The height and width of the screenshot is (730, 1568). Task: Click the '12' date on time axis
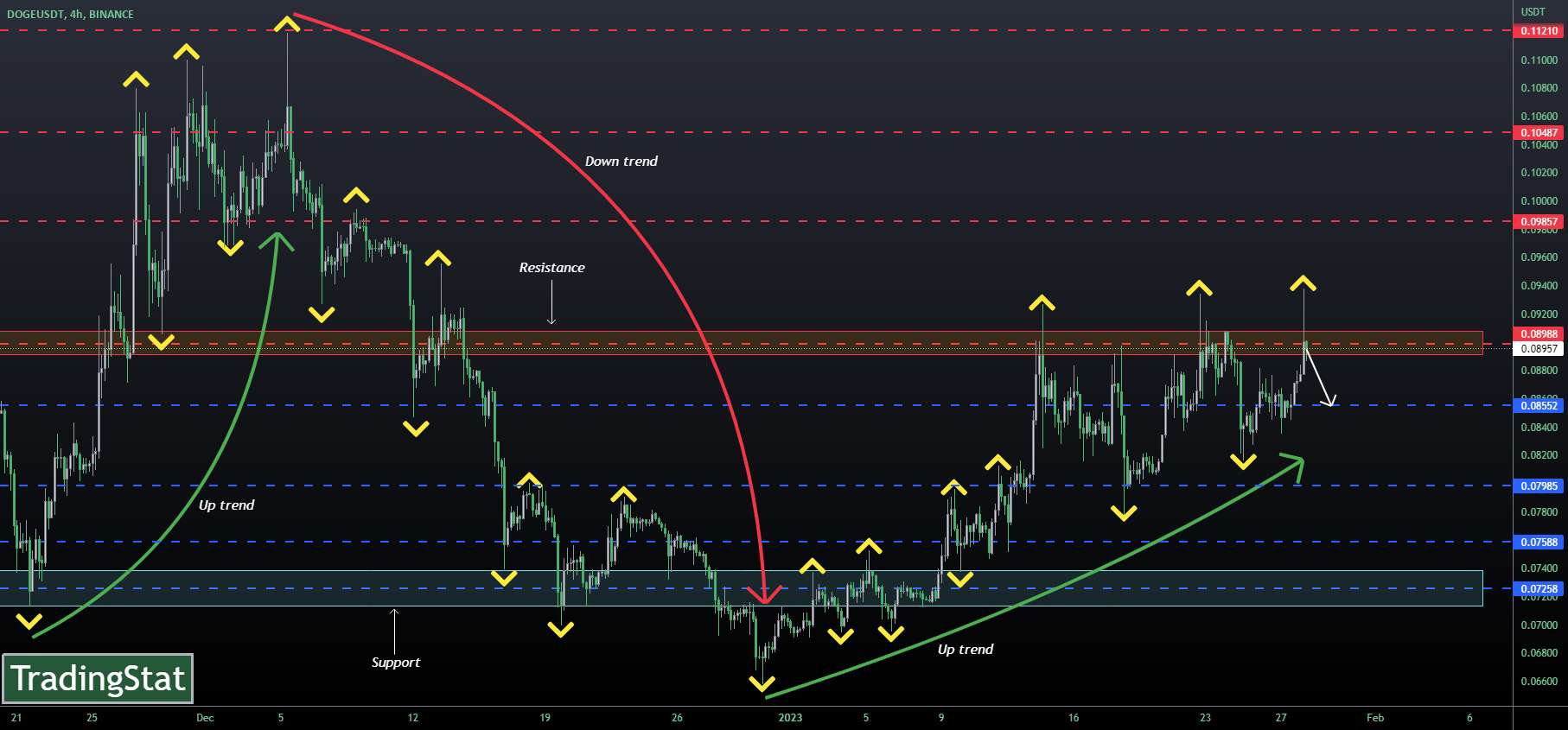tap(413, 718)
